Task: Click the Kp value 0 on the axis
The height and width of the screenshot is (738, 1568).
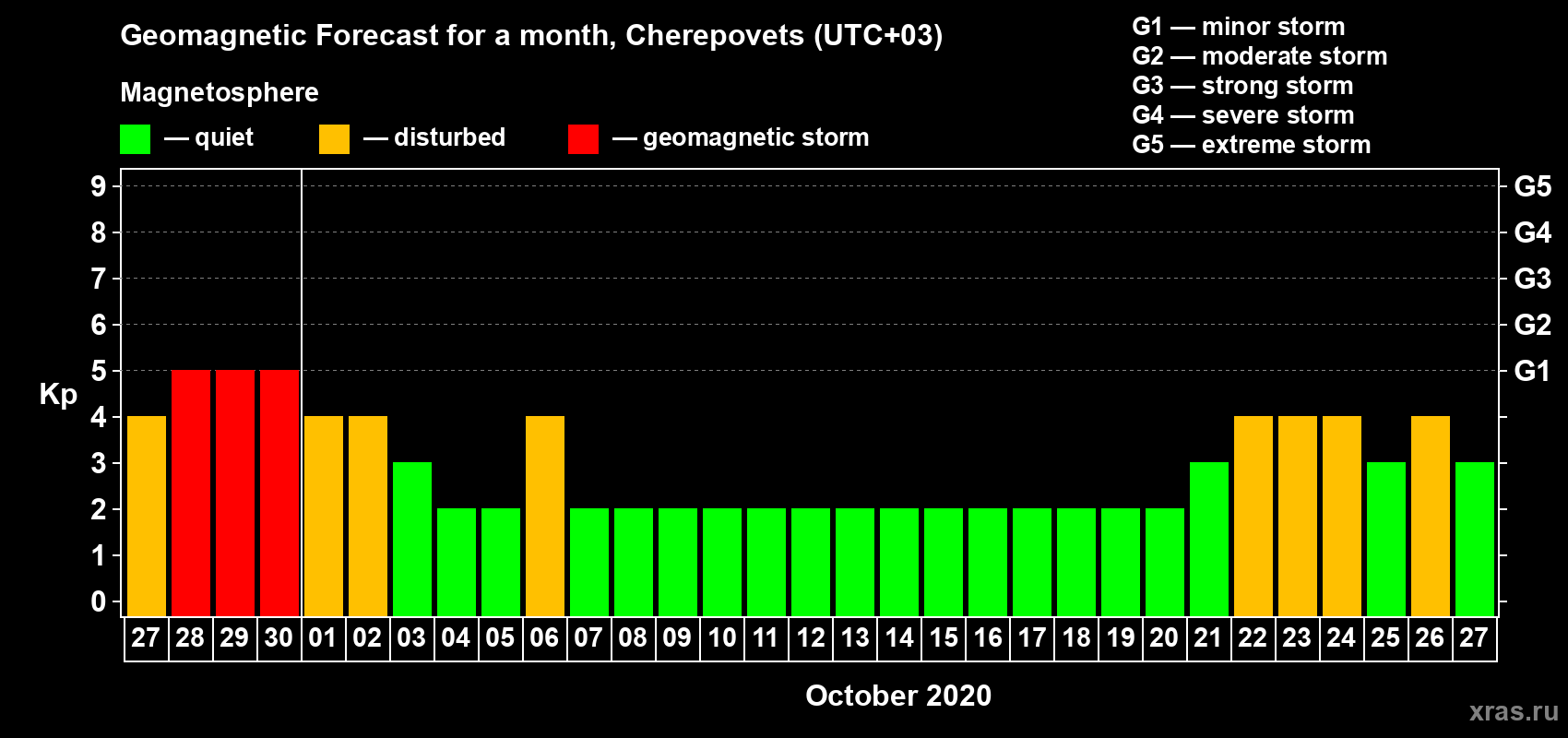Action: pos(99,601)
